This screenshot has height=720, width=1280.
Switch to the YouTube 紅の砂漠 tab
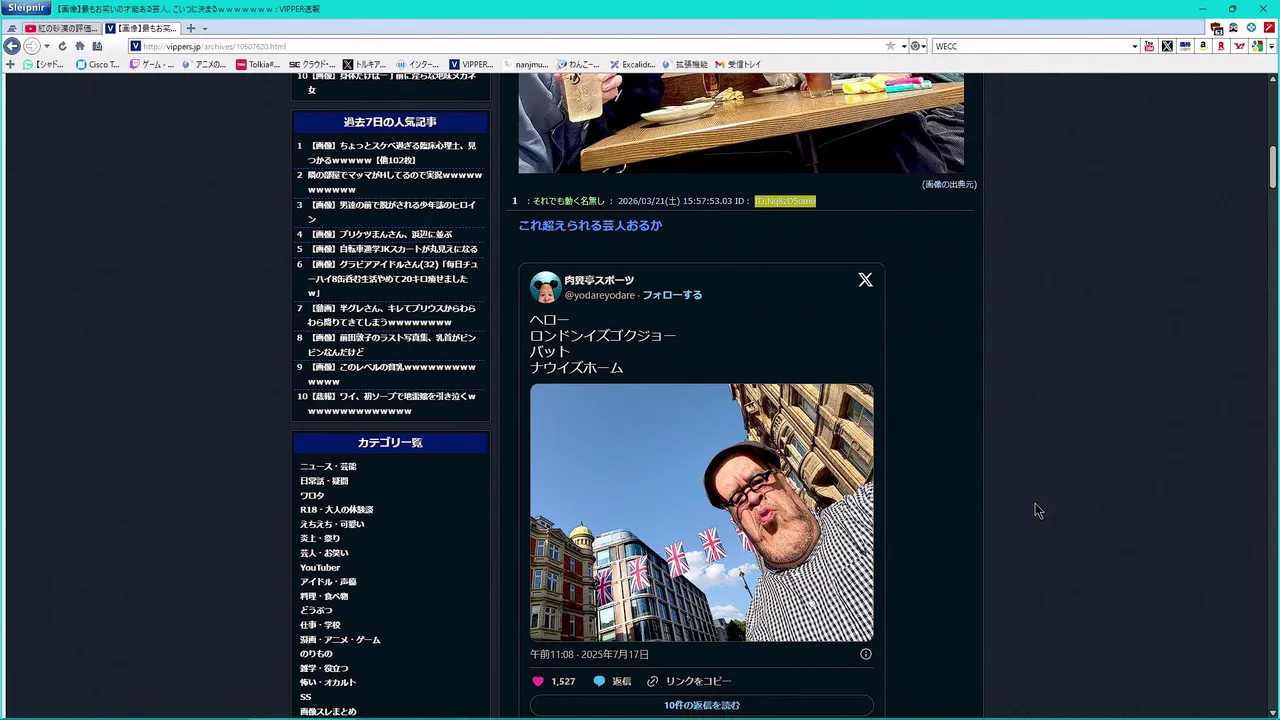[x=62, y=28]
